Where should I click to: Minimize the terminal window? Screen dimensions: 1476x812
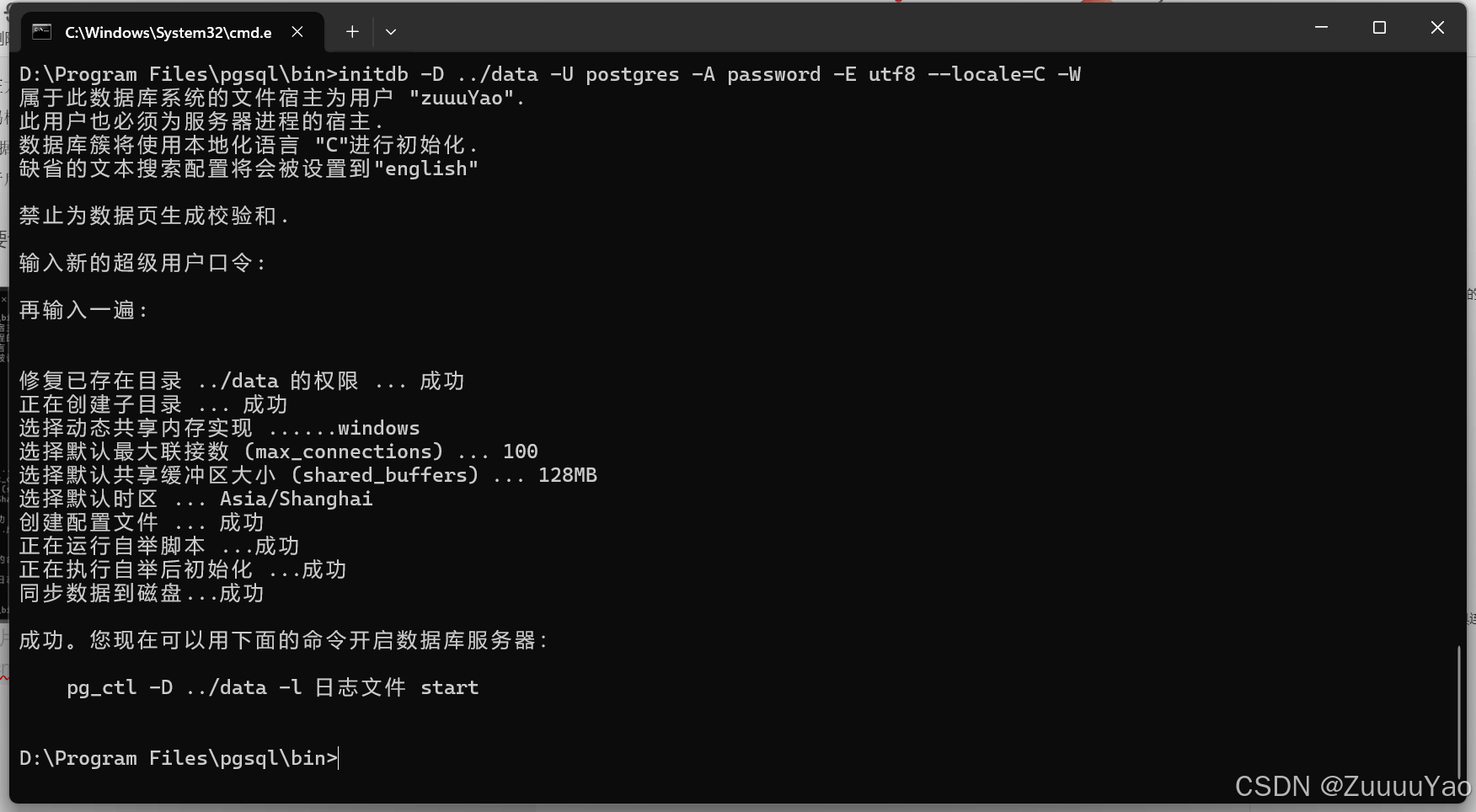click(1321, 28)
